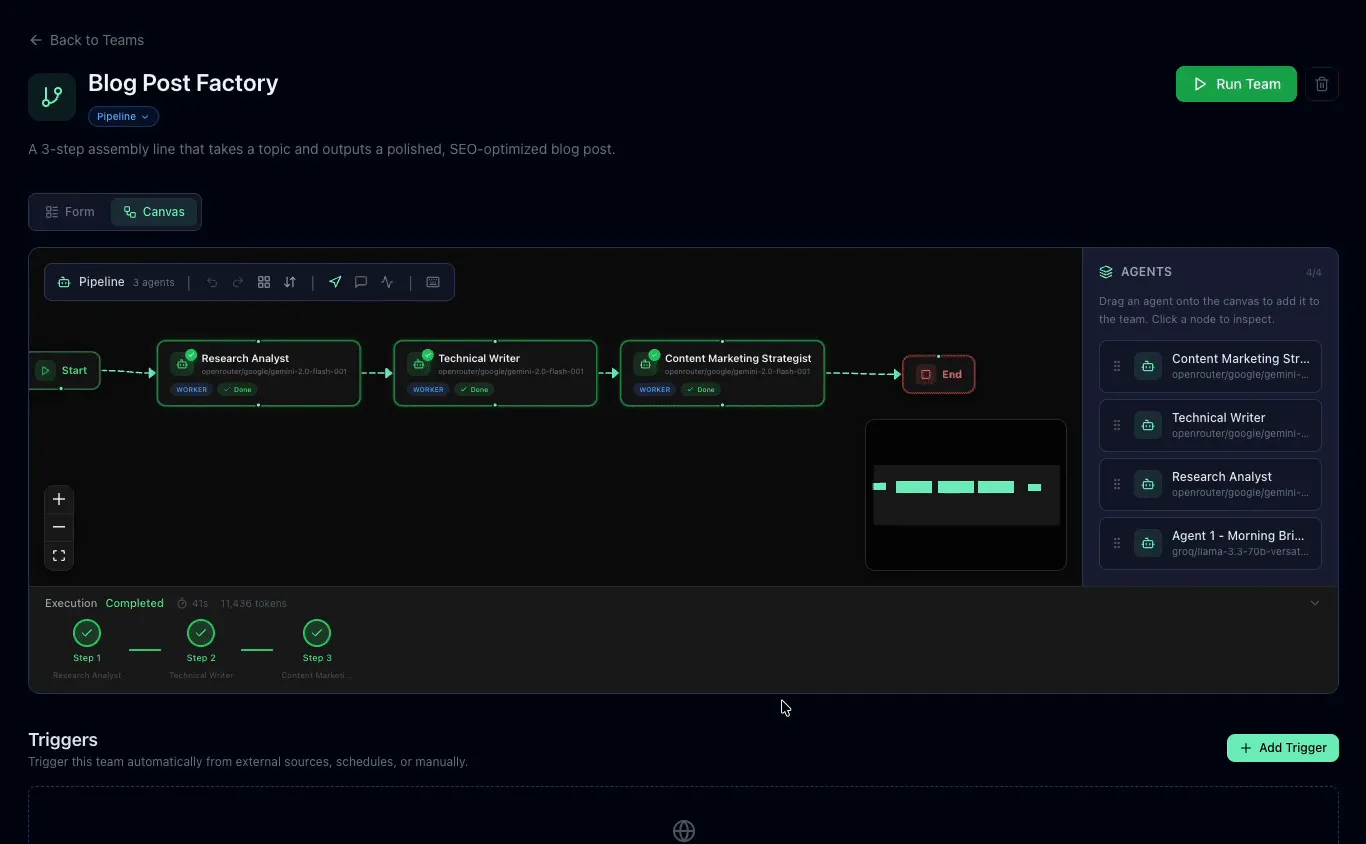Delete team with the trash icon
The height and width of the screenshot is (844, 1366).
[1322, 84]
